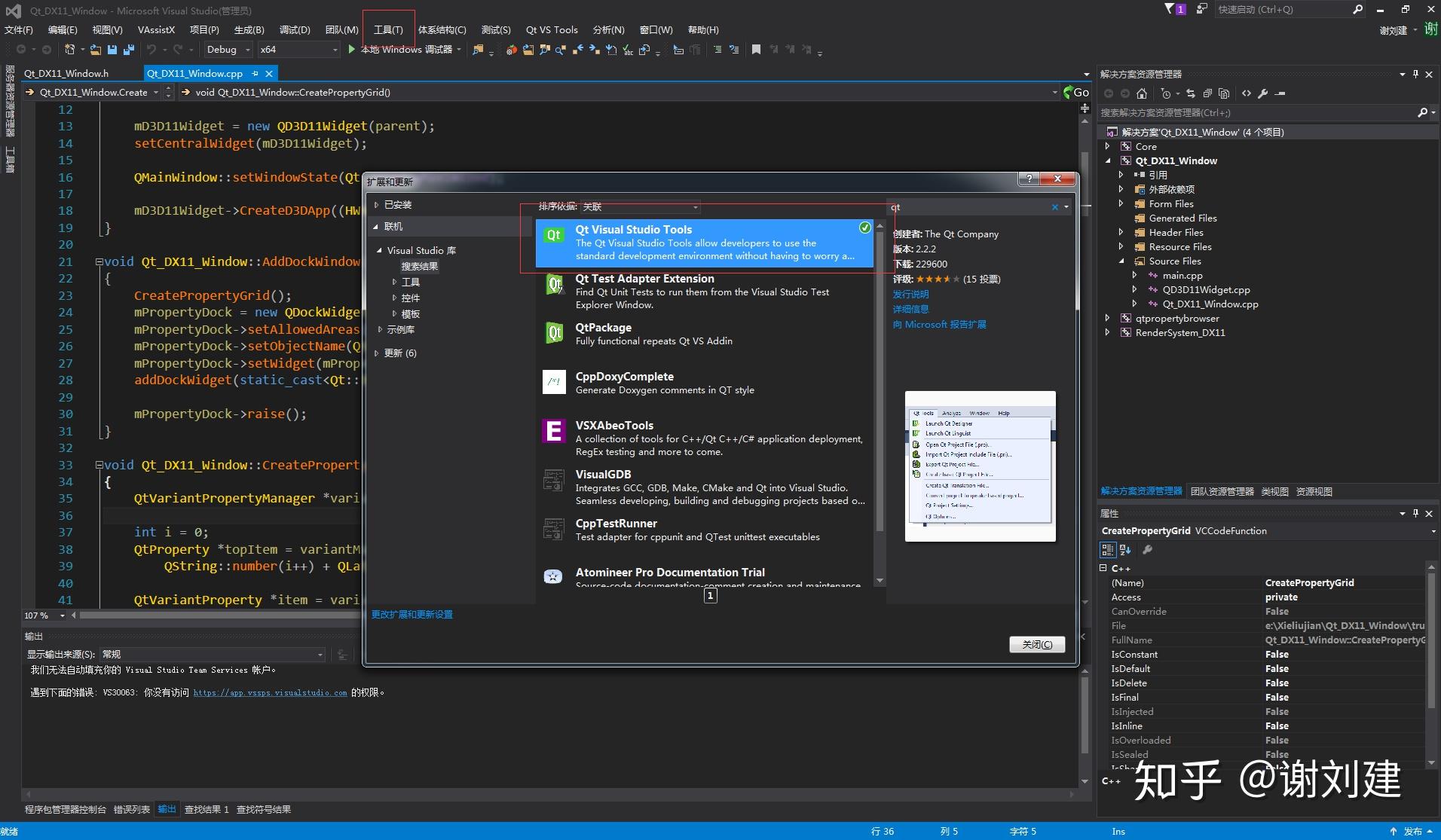Click the Properties wrench icon in Solution Explorer
Viewport: 1441px width, 840px height.
tap(1262, 93)
